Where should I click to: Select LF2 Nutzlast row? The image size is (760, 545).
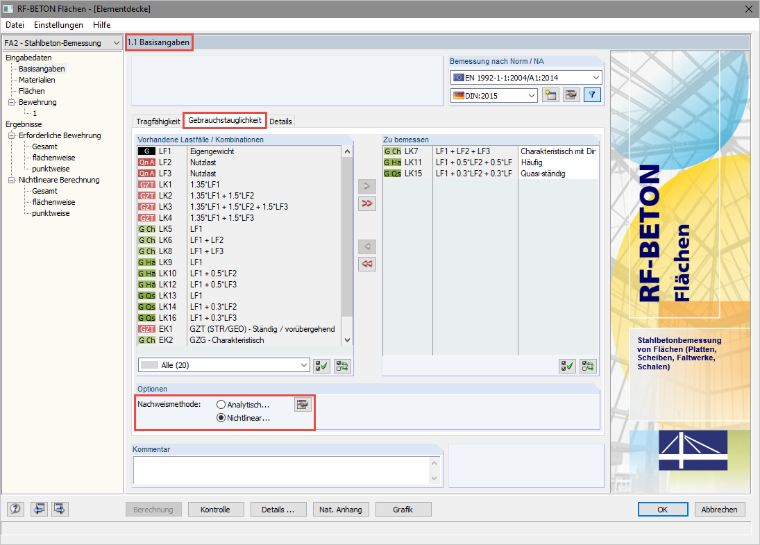(x=239, y=162)
